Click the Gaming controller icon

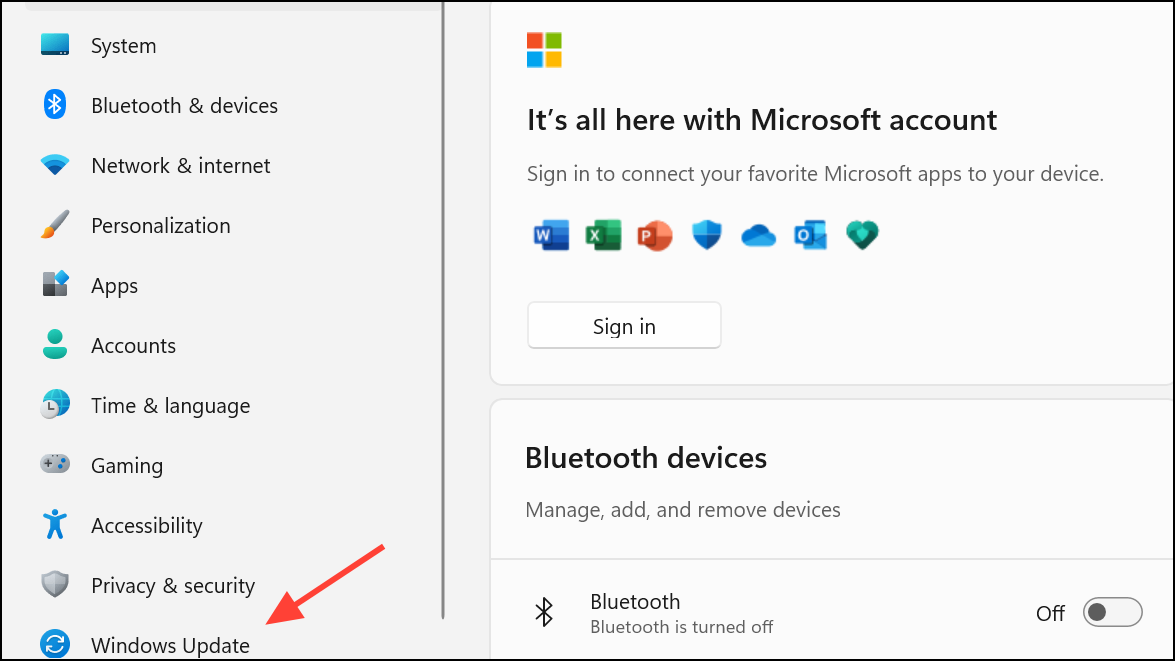click(x=55, y=464)
